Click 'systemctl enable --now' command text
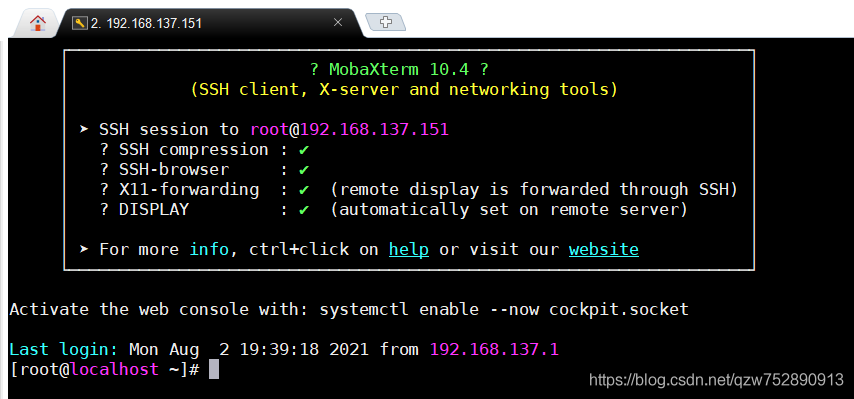Viewport: 854px width, 399px height. [x=429, y=310]
